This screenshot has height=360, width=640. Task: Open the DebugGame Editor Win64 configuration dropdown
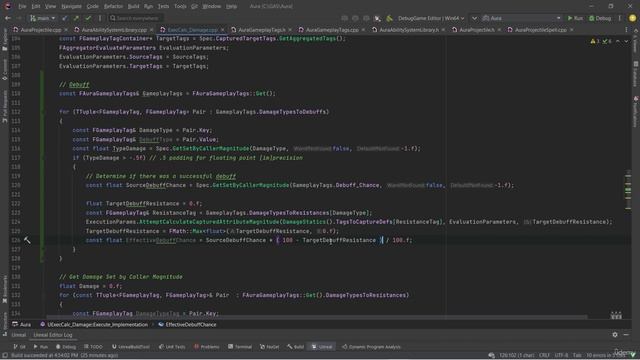point(431,18)
